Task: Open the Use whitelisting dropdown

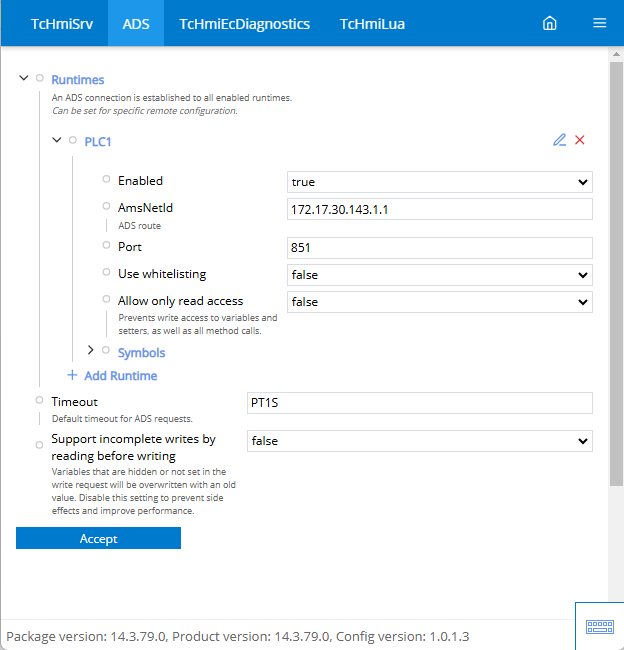Action: pyautogui.click(x=439, y=275)
